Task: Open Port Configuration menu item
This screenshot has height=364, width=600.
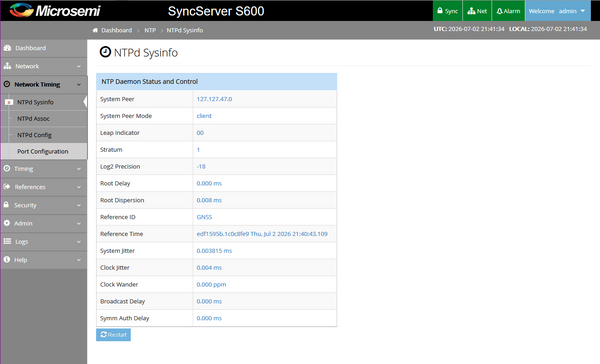Action: pos(44,152)
